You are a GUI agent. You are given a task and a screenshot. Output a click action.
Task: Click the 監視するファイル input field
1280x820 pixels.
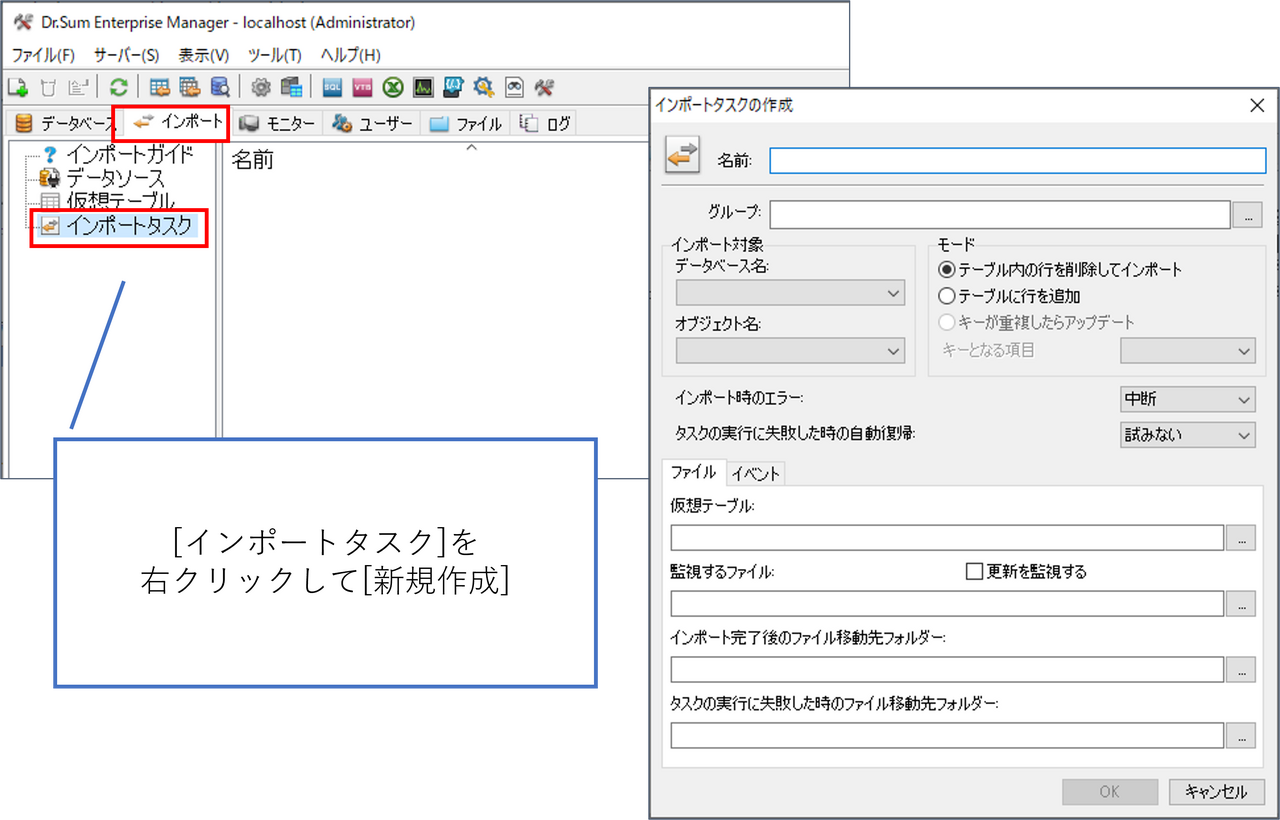click(947, 604)
